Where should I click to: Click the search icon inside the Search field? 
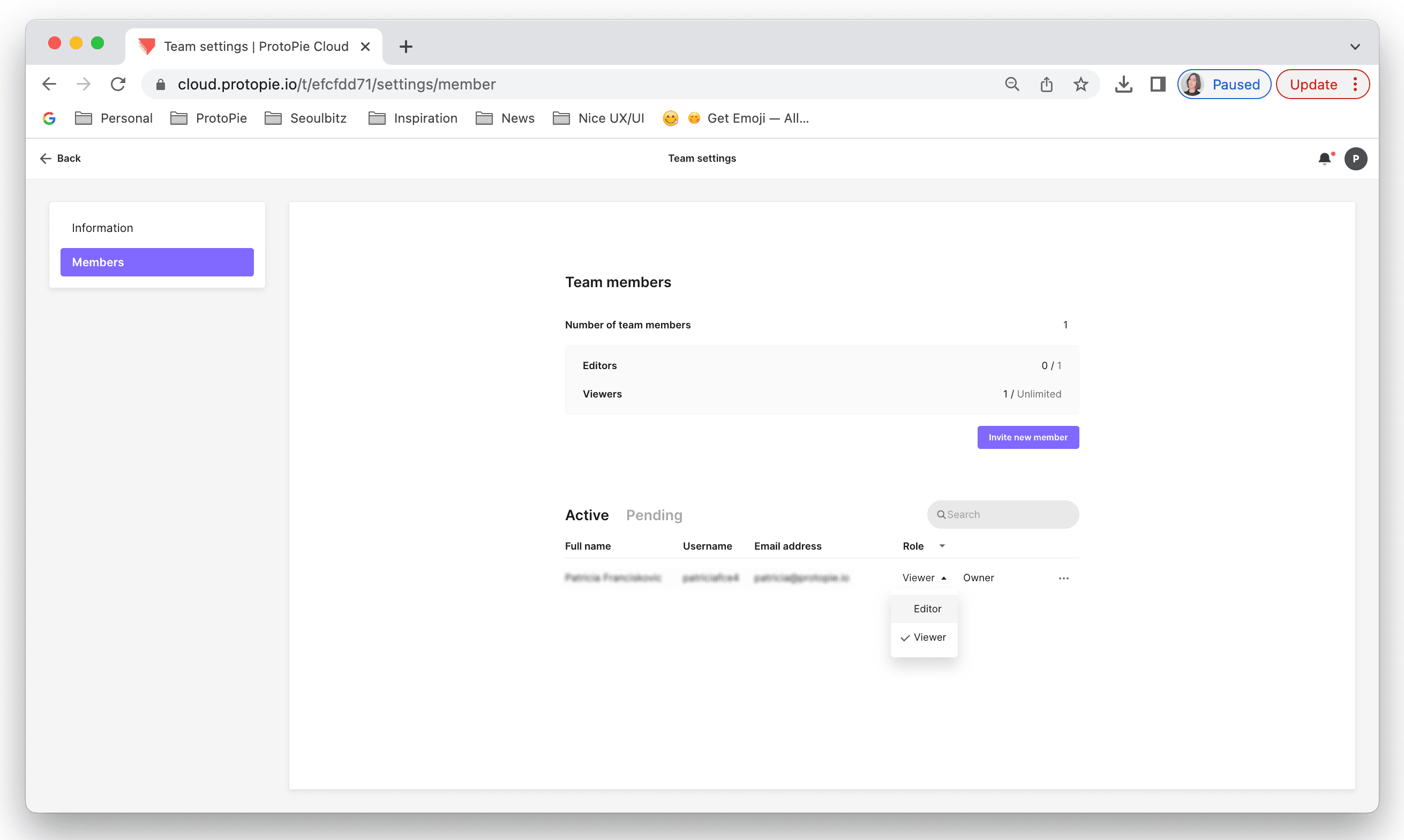[x=942, y=514]
